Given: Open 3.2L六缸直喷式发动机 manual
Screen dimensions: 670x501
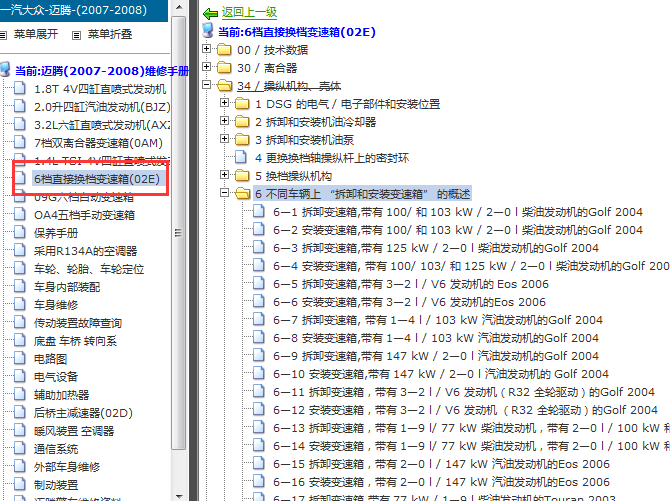Looking at the screenshot, I should 102,125.
